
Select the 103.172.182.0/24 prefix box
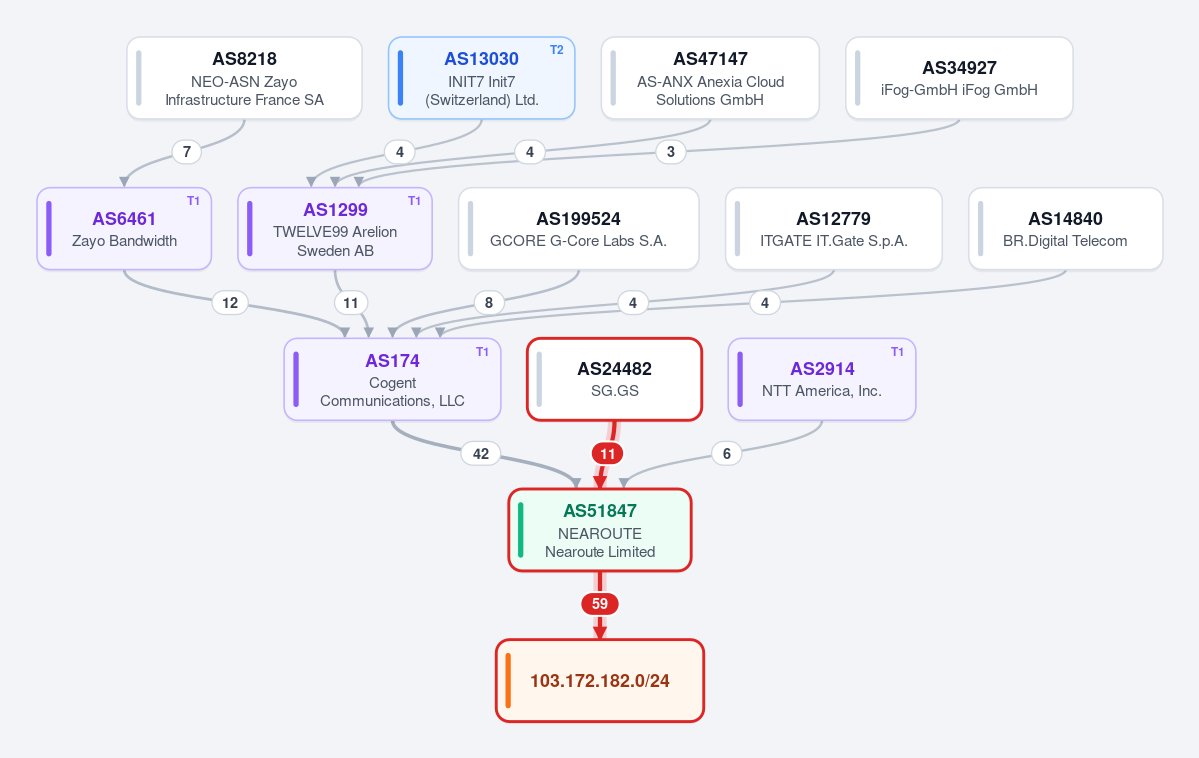pyautogui.click(x=600, y=681)
